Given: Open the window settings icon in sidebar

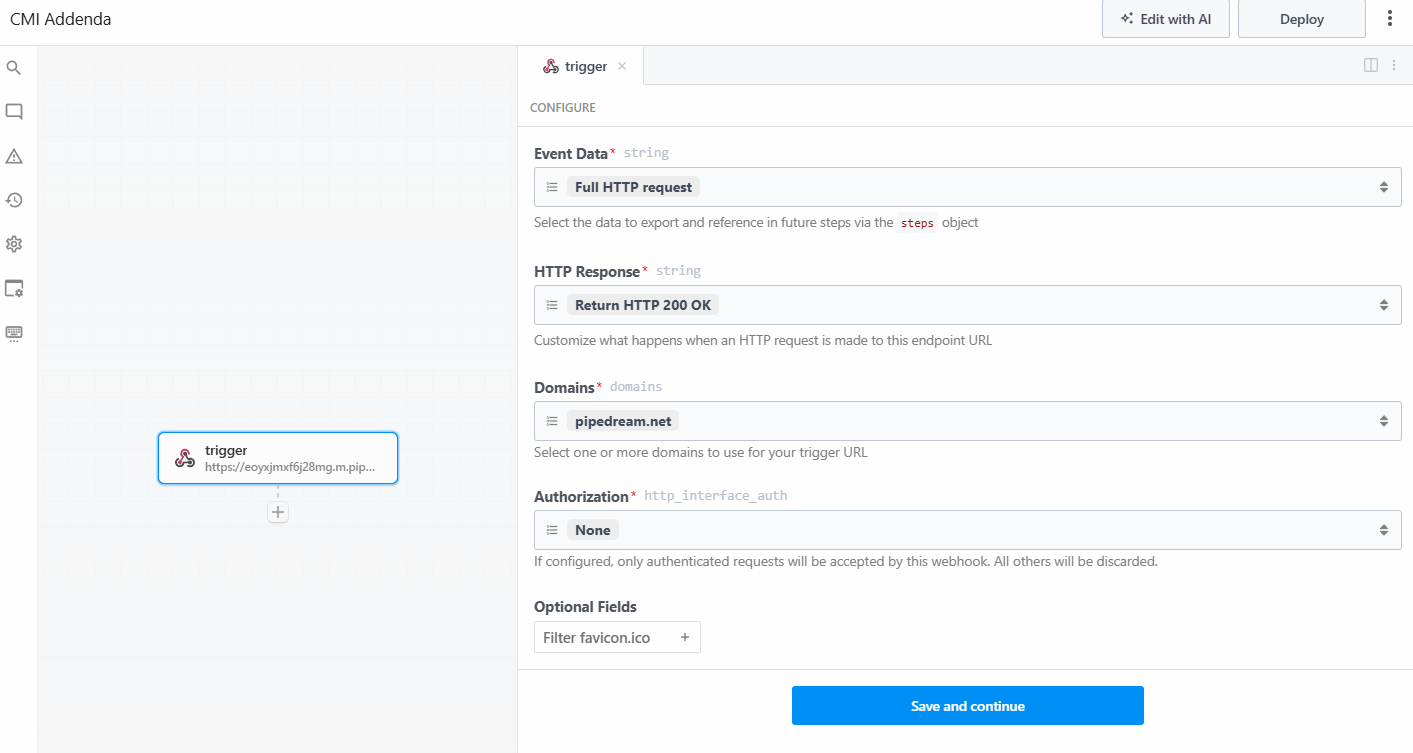Looking at the screenshot, I should (x=14, y=288).
